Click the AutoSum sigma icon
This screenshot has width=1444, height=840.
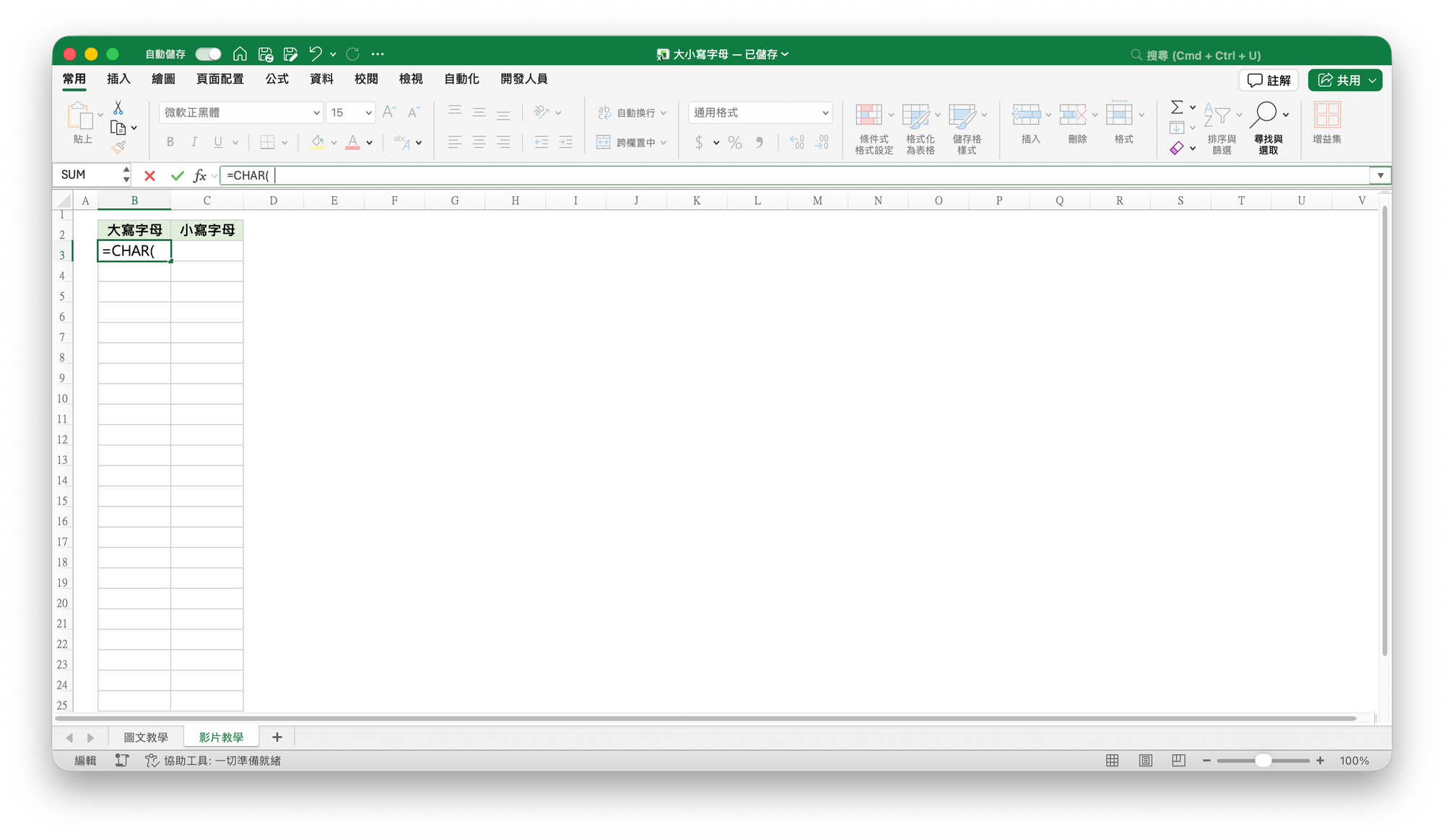1177,108
